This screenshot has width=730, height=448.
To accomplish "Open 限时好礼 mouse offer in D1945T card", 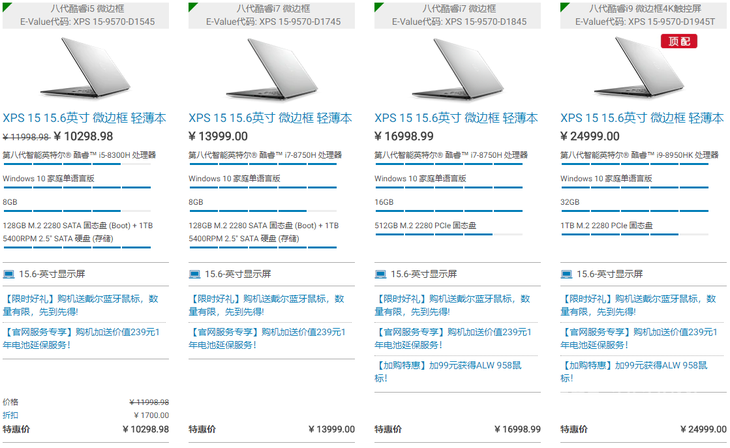I will click(638, 305).
